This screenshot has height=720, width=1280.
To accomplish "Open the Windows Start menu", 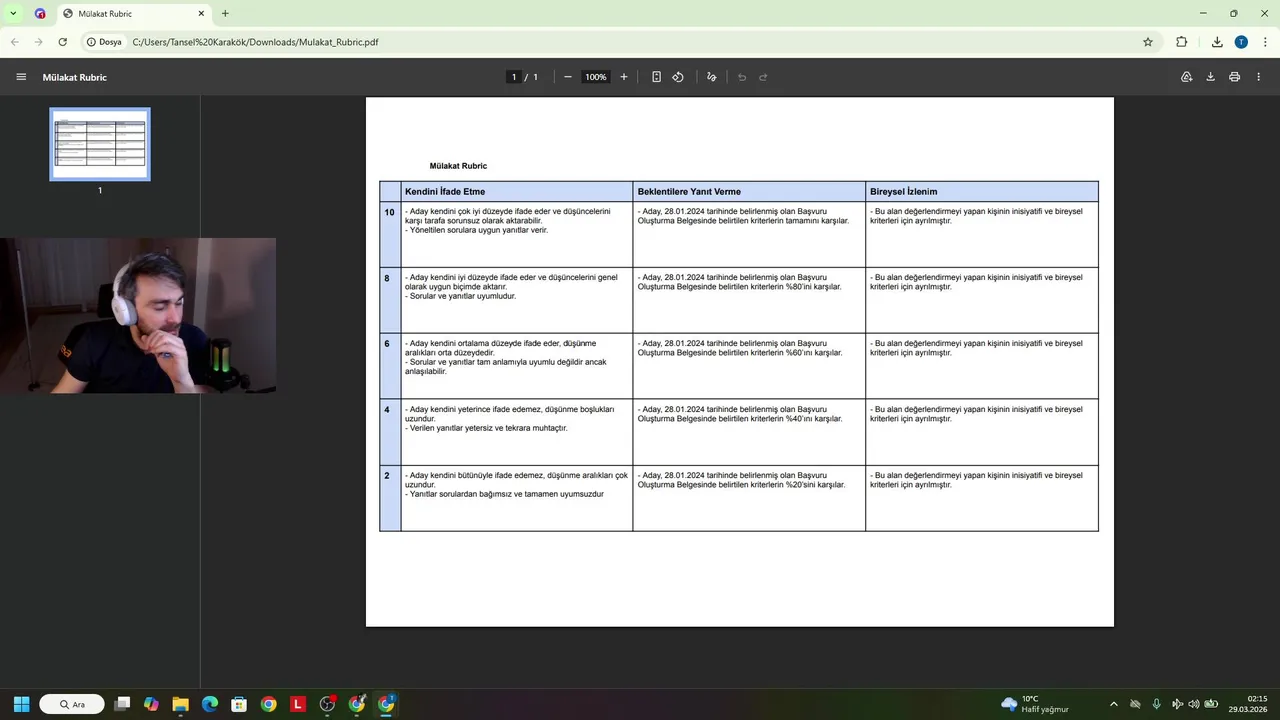I will (x=21, y=704).
